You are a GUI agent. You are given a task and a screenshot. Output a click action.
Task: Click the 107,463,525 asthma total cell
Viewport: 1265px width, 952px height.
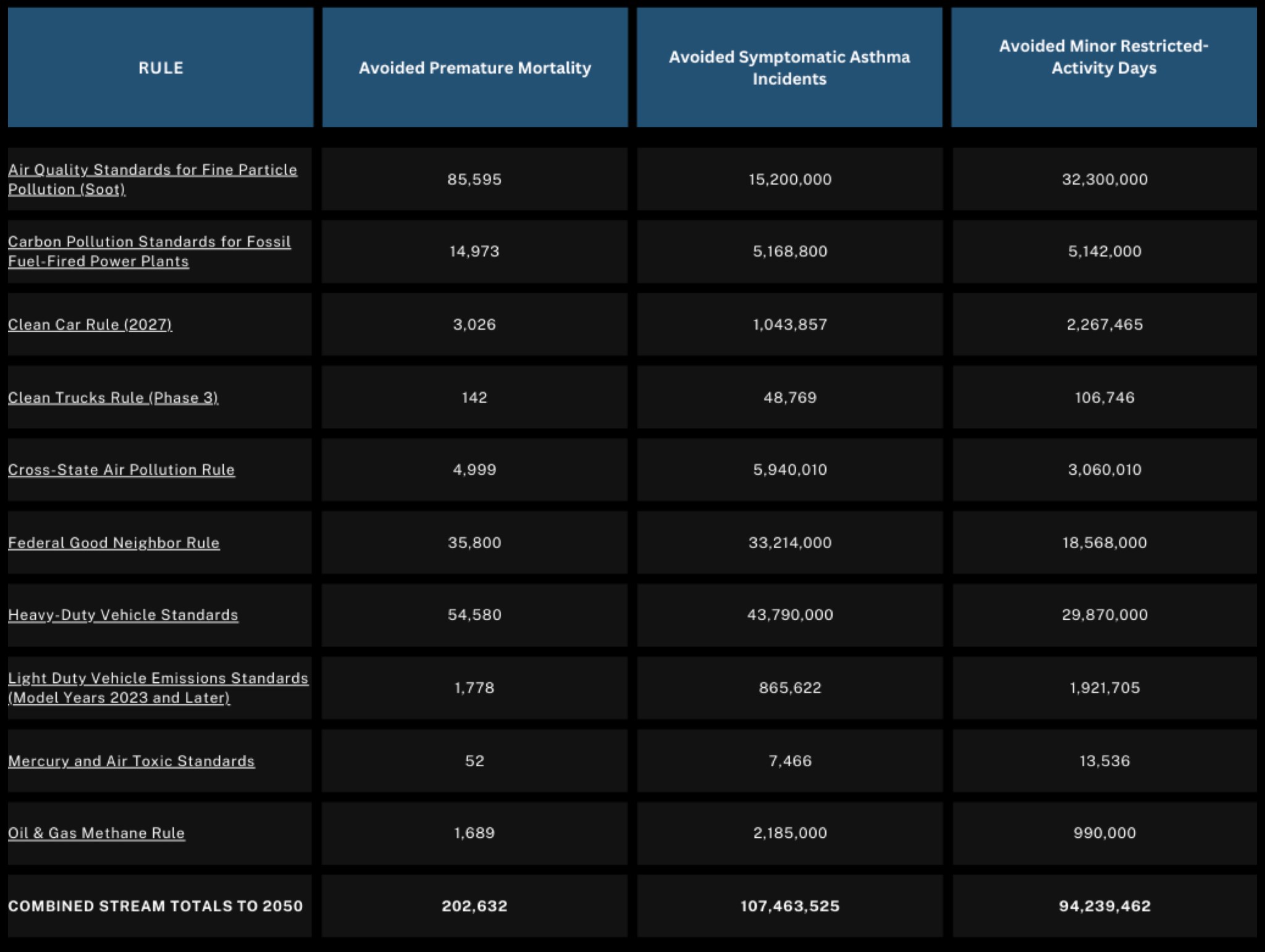click(790, 906)
